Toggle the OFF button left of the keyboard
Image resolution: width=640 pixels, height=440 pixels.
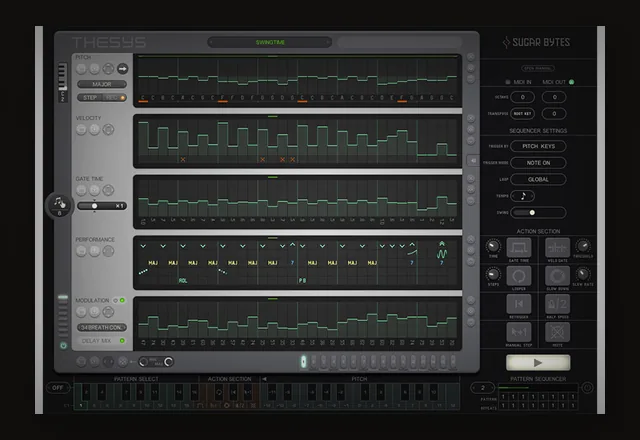coord(58,388)
